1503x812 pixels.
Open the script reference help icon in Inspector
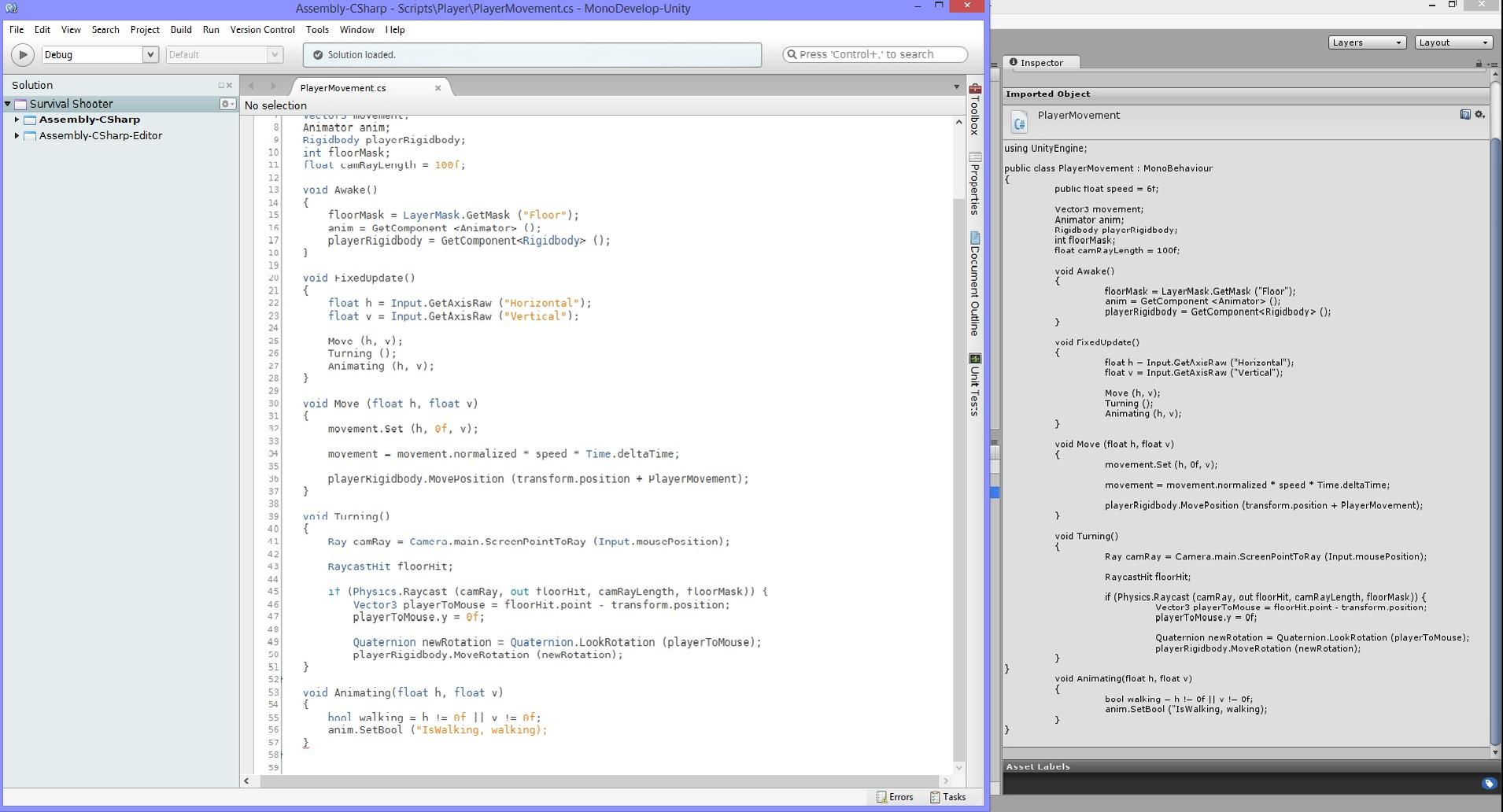[x=1464, y=115]
